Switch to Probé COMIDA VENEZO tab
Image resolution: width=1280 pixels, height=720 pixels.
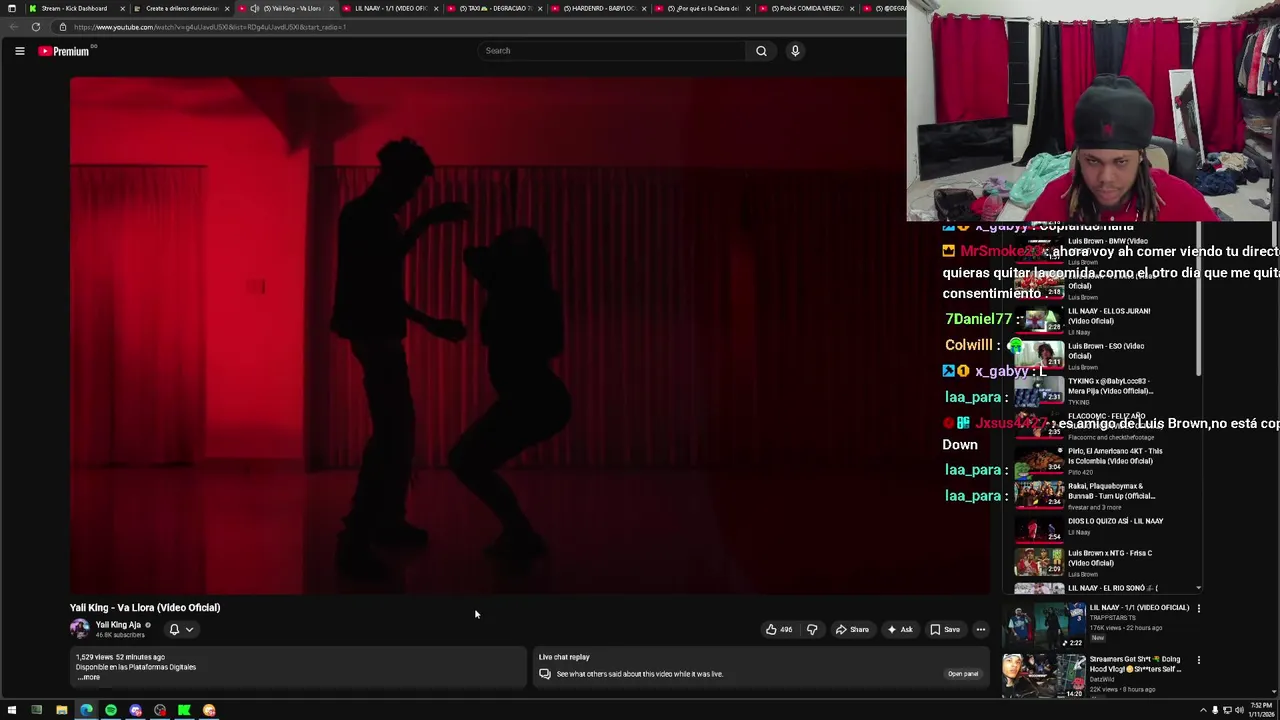(x=806, y=8)
